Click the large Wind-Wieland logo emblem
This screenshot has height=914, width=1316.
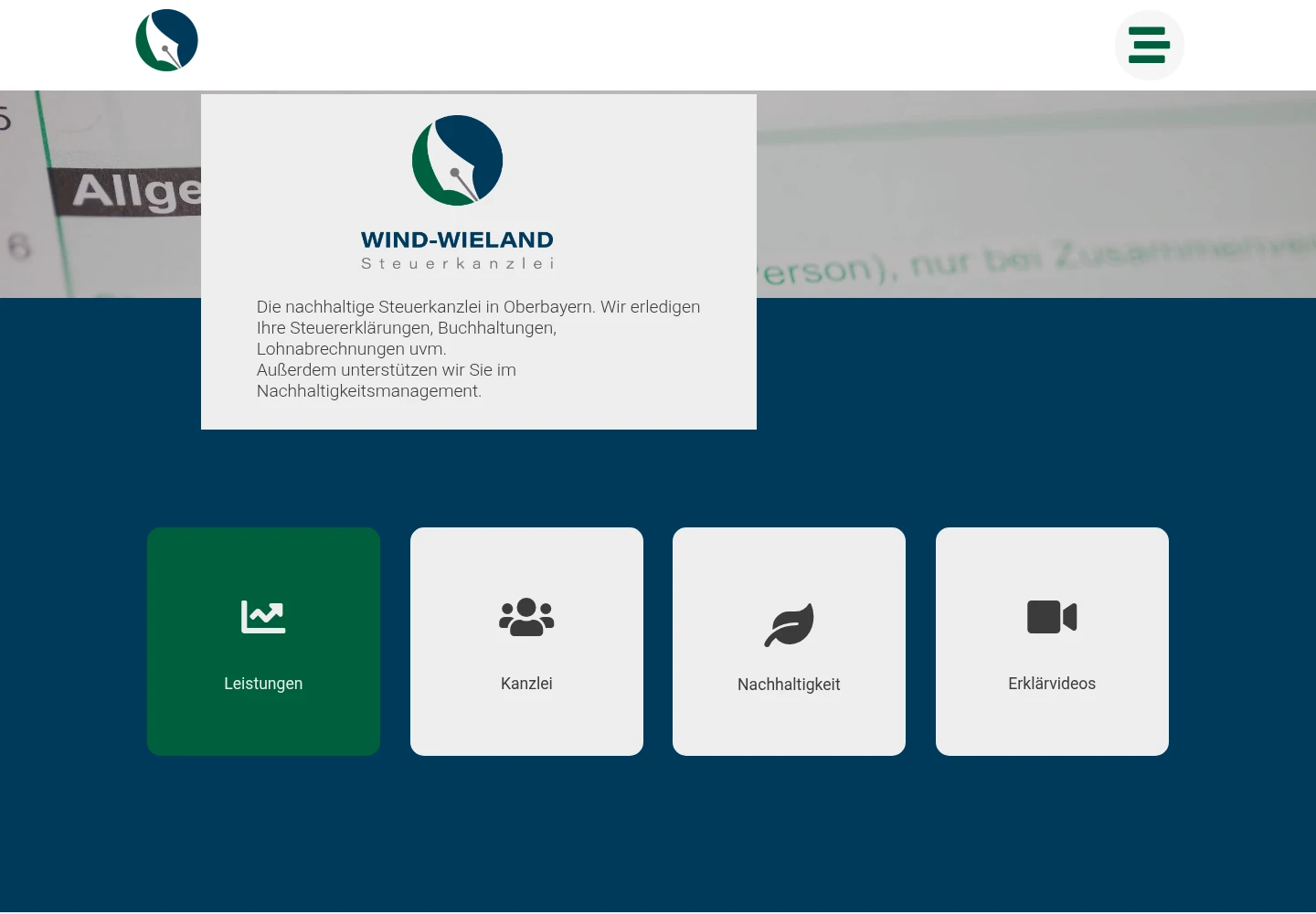click(x=457, y=160)
